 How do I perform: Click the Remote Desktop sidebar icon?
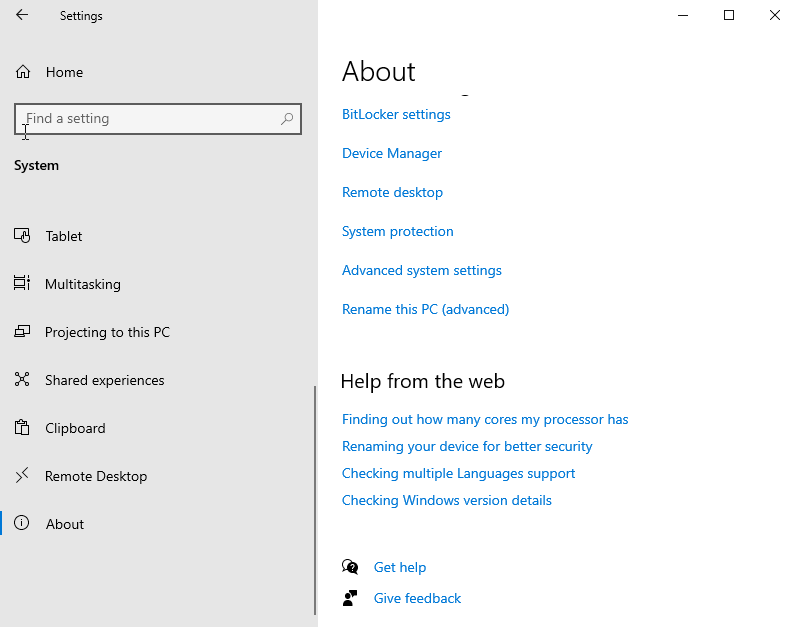22,476
